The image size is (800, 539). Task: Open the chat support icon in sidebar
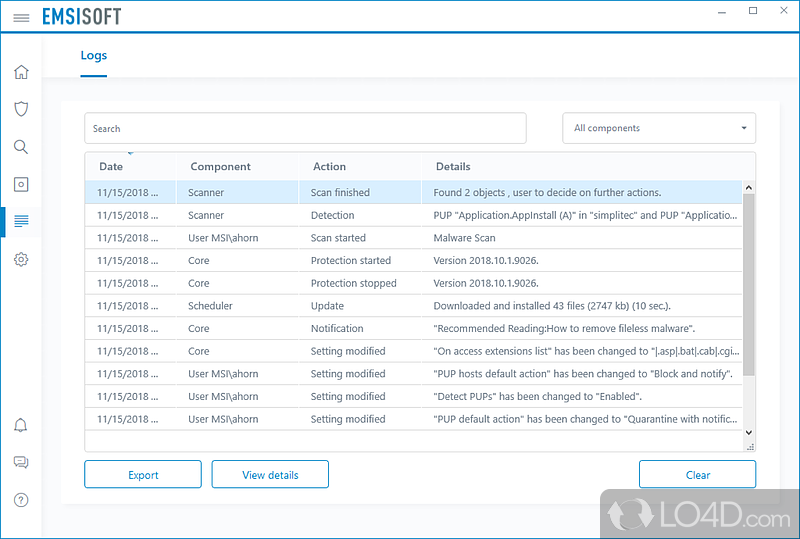[21, 462]
